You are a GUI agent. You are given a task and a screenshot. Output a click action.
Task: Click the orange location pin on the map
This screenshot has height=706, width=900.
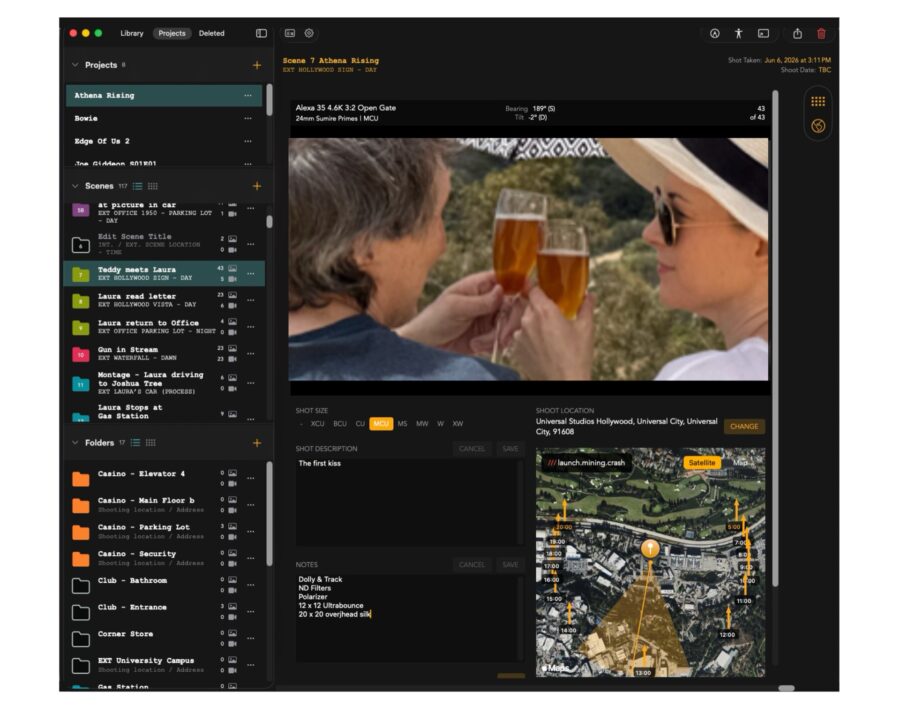pos(650,548)
